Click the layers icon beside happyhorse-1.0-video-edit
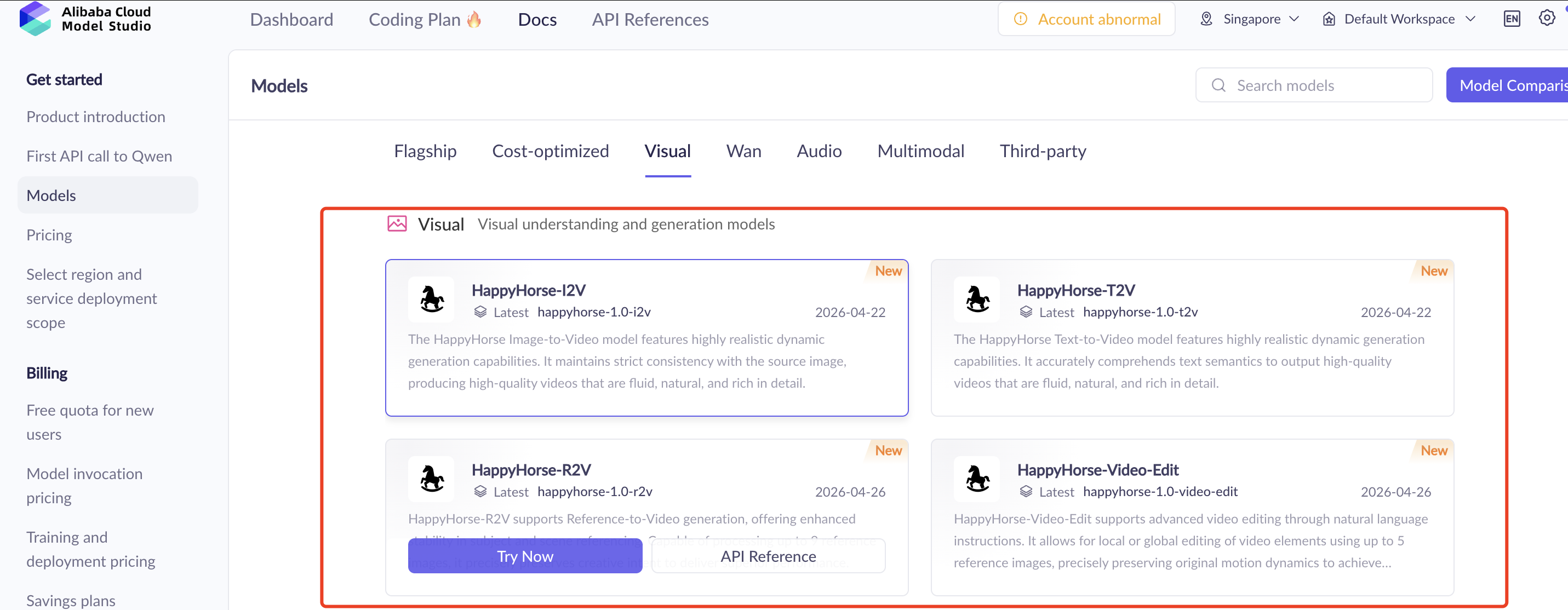This screenshot has height=610, width=1568. [1026, 491]
